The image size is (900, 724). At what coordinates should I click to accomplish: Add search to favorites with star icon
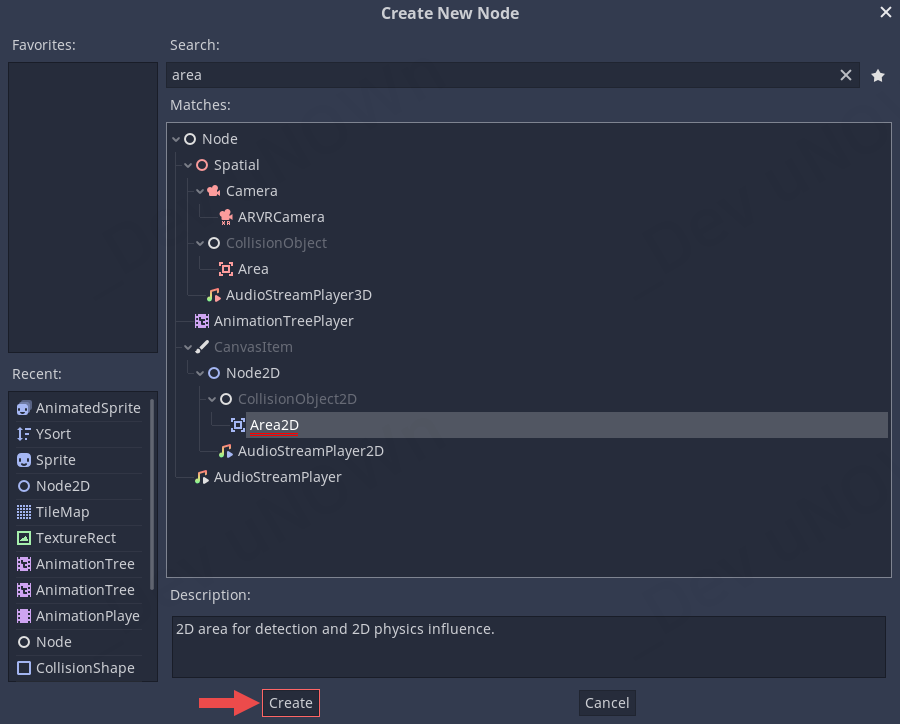coord(878,75)
